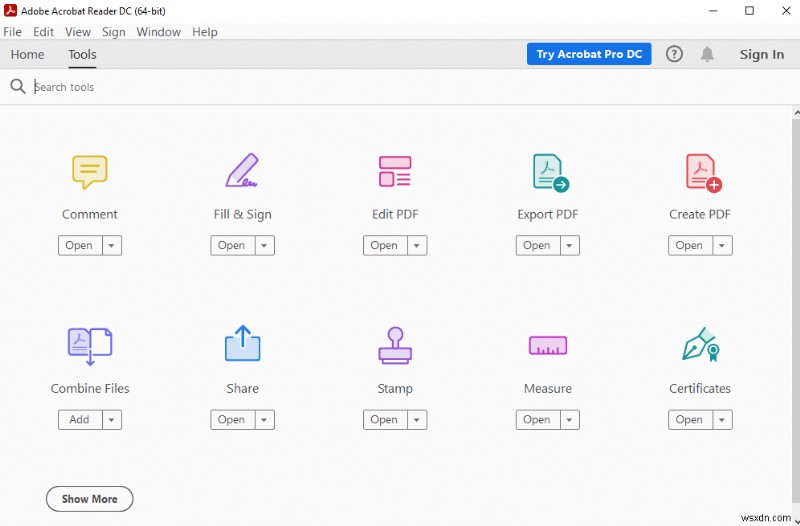Click the Certificates label text
This screenshot has width=800, height=526.
tap(700, 389)
